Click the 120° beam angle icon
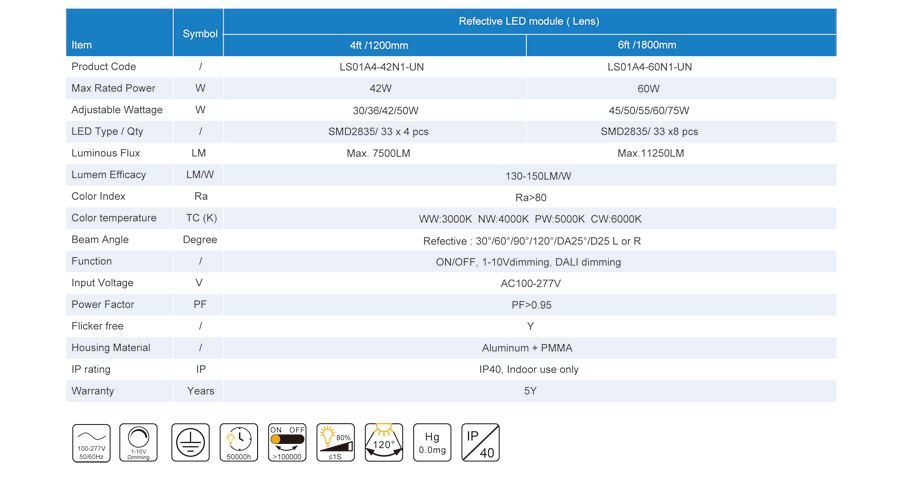This screenshot has height=481, width=900. (384, 443)
